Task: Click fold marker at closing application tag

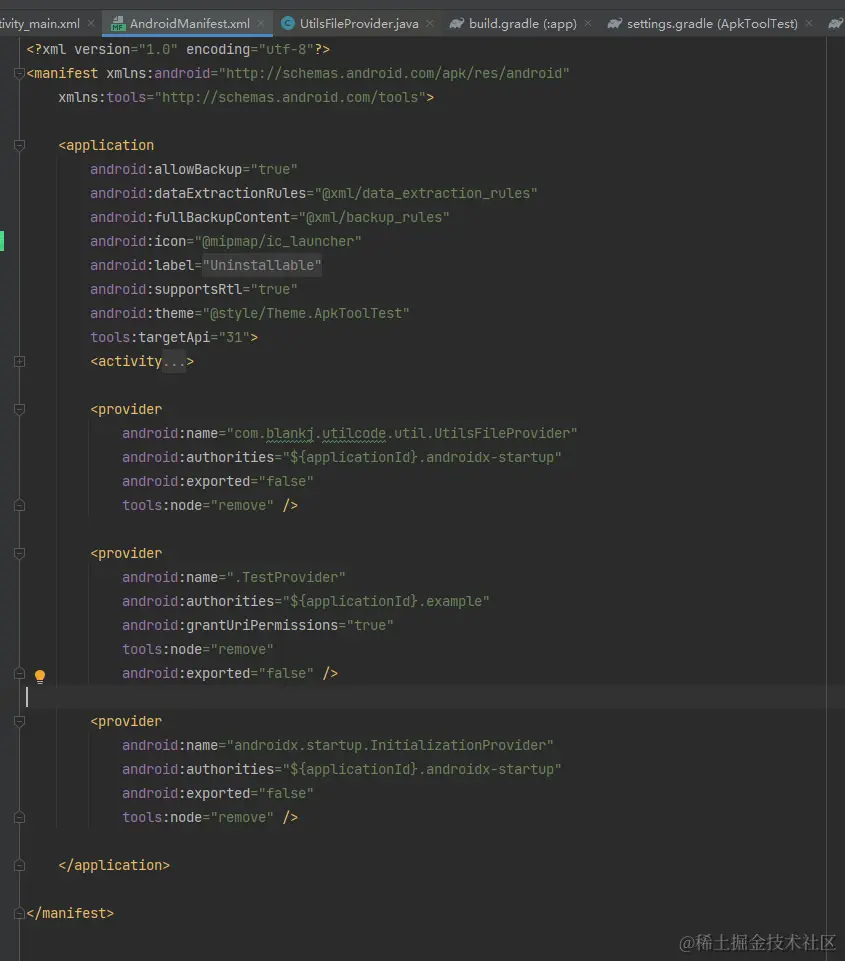Action: coord(19,865)
